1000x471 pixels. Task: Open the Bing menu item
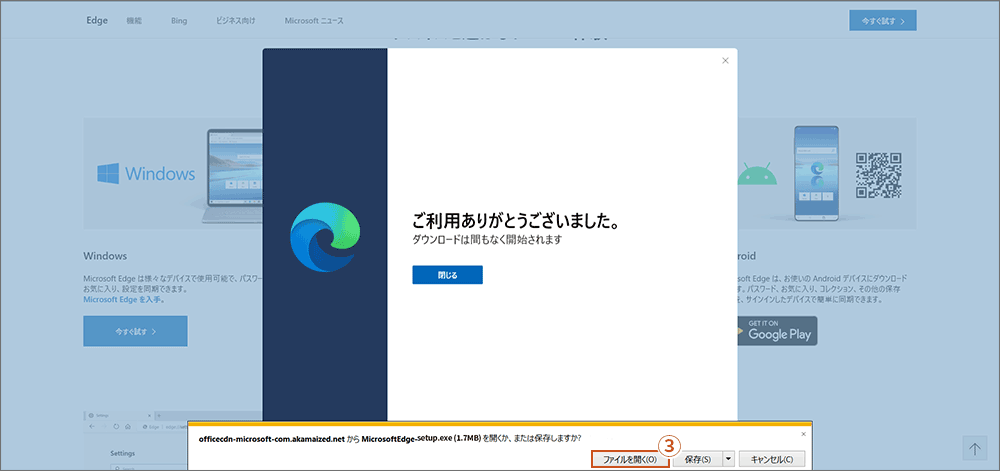[x=179, y=21]
